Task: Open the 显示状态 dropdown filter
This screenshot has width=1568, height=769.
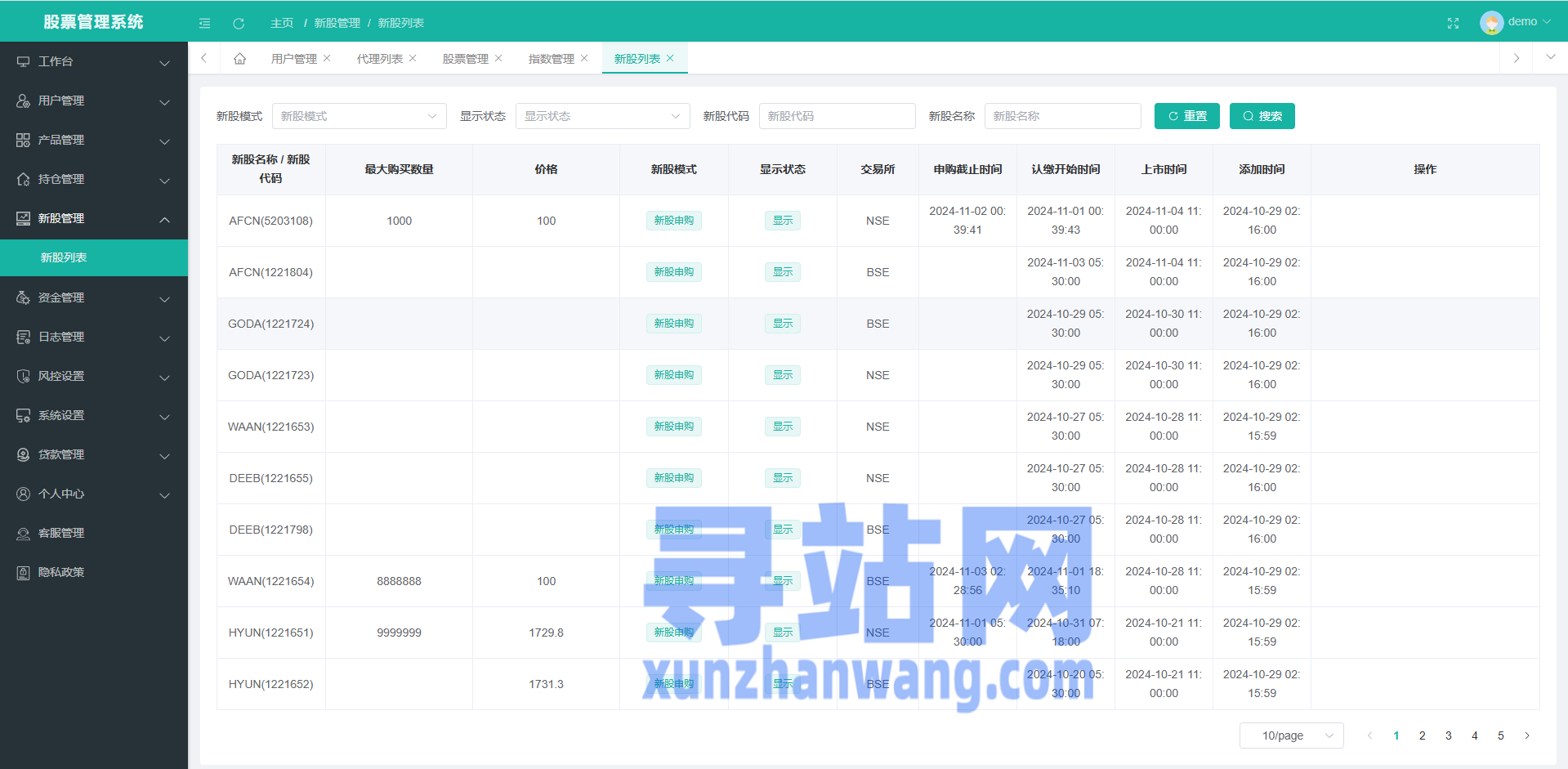Action: click(x=602, y=116)
